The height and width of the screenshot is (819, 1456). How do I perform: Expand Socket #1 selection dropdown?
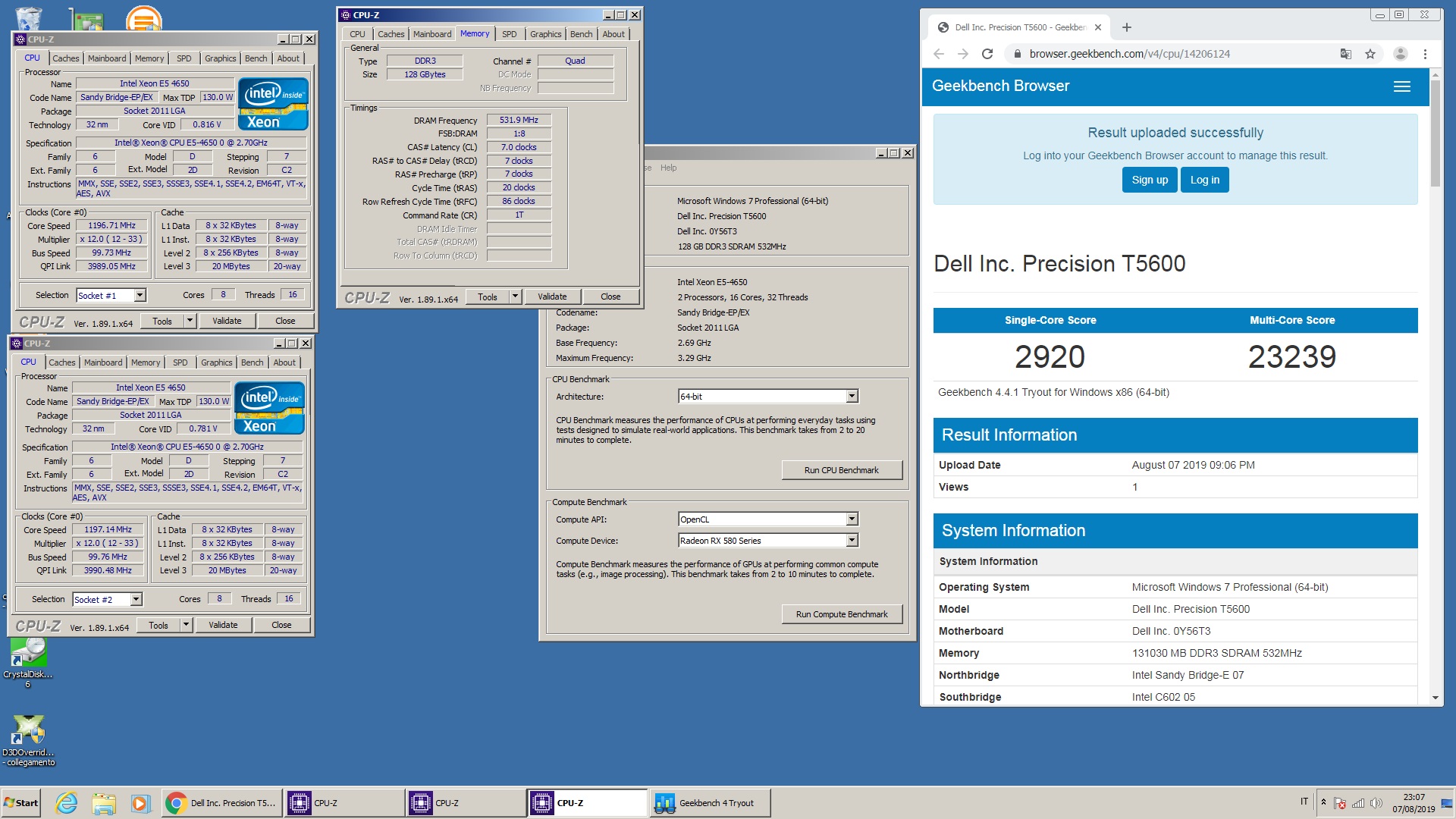tap(140, 295)
